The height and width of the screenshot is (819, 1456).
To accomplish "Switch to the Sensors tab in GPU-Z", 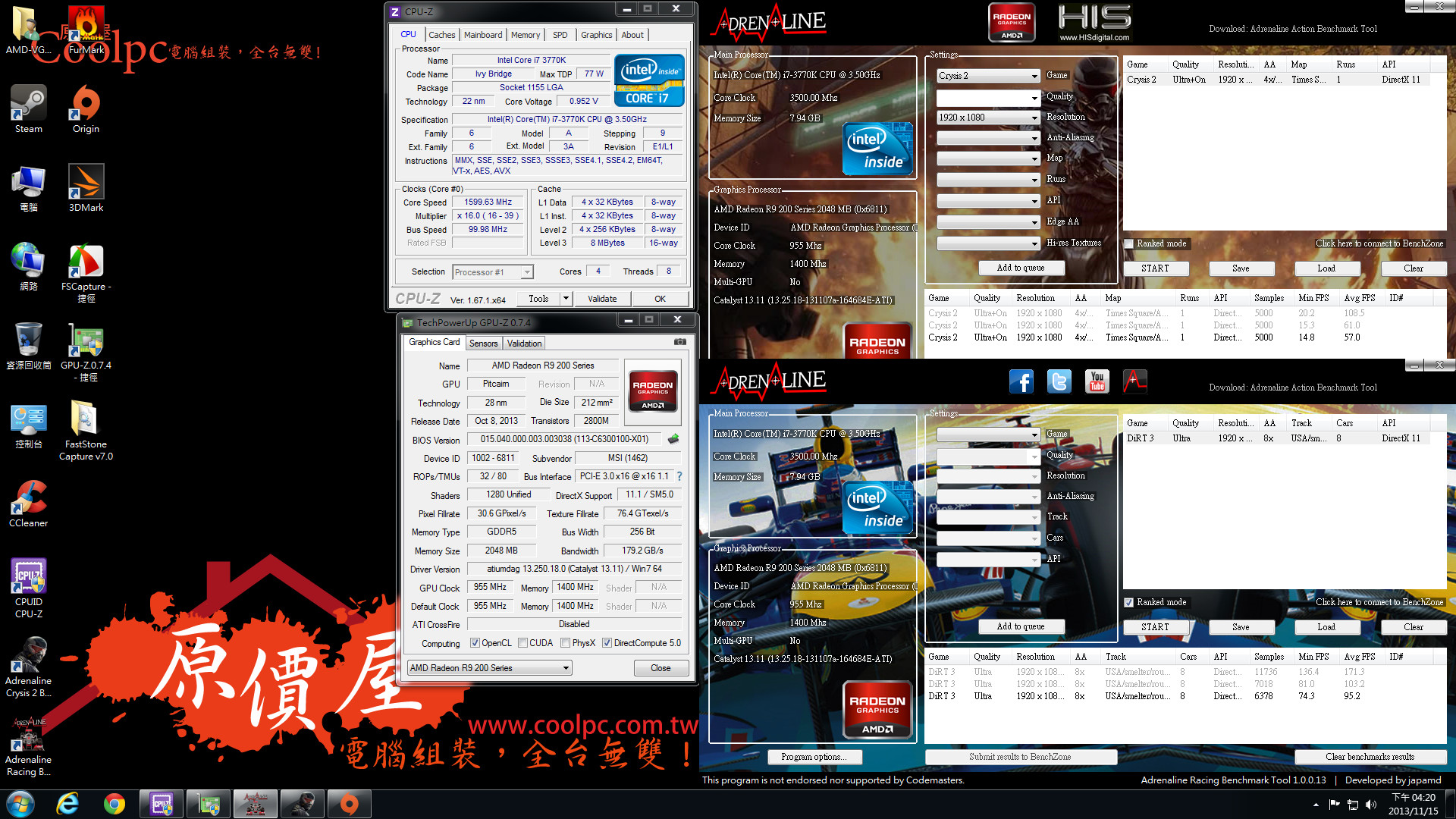I will point(483,344).
